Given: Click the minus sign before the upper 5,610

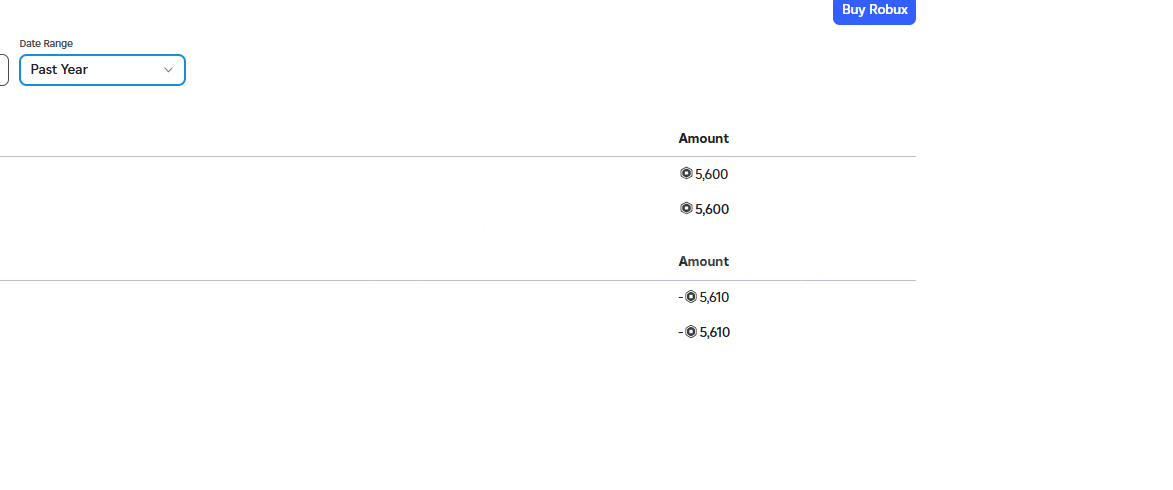Looking at the screenshot, I should click(681, 297).
